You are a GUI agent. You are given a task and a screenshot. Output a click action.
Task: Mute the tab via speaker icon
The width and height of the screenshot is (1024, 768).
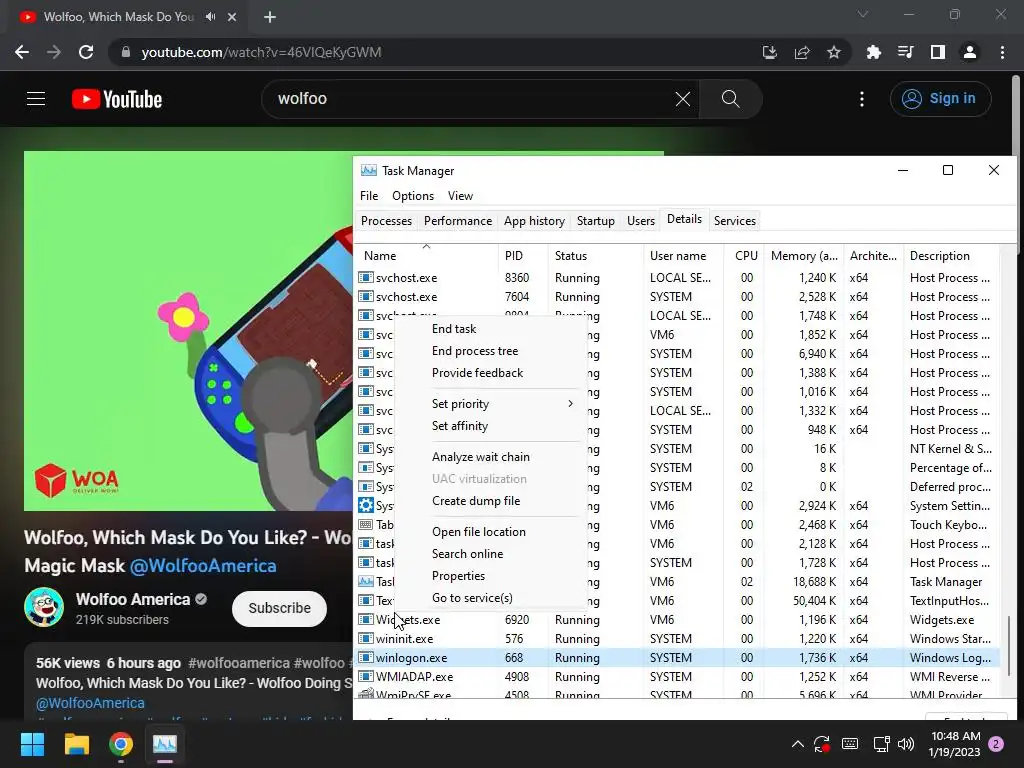point(210,17)
